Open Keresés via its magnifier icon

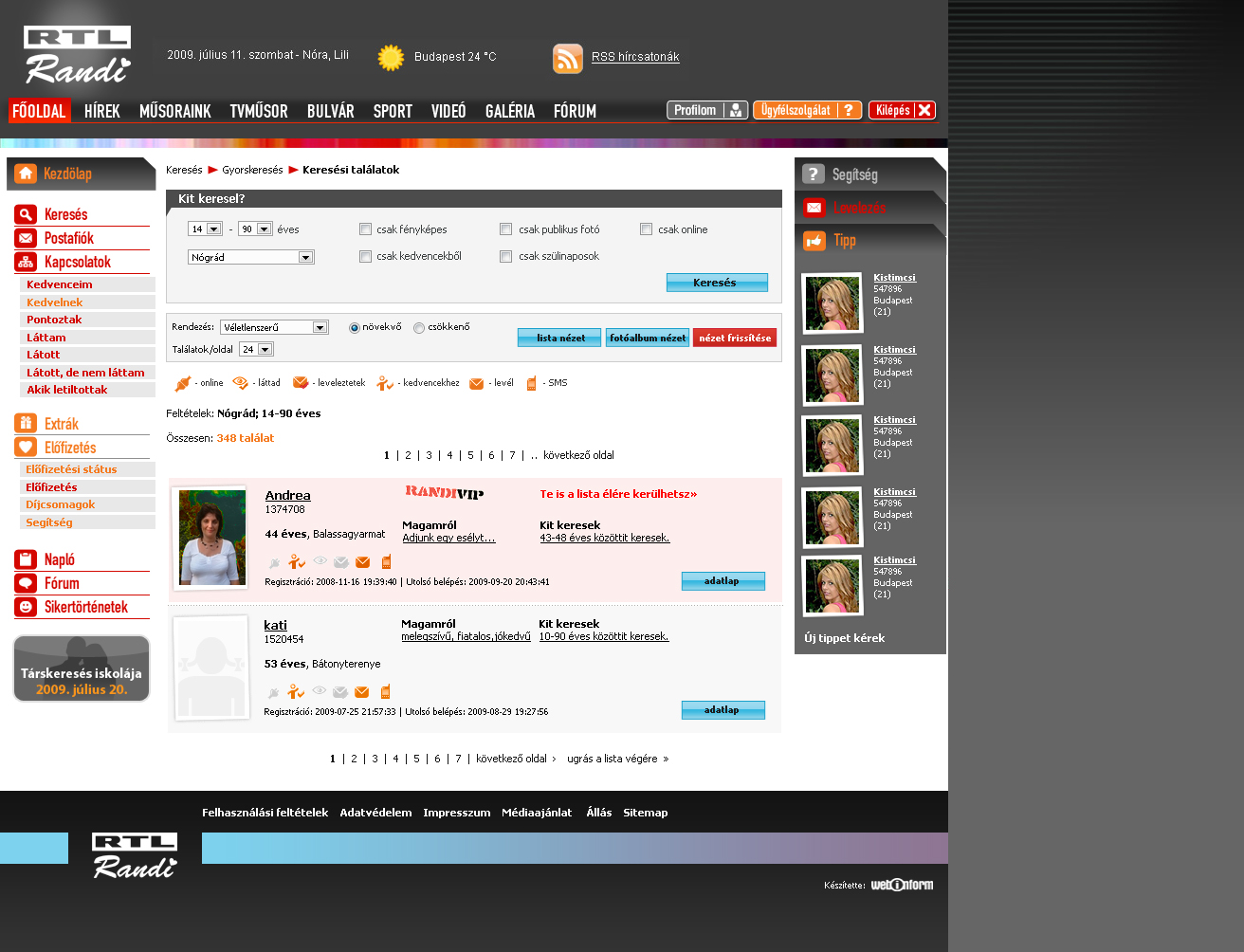coord(26,214)
